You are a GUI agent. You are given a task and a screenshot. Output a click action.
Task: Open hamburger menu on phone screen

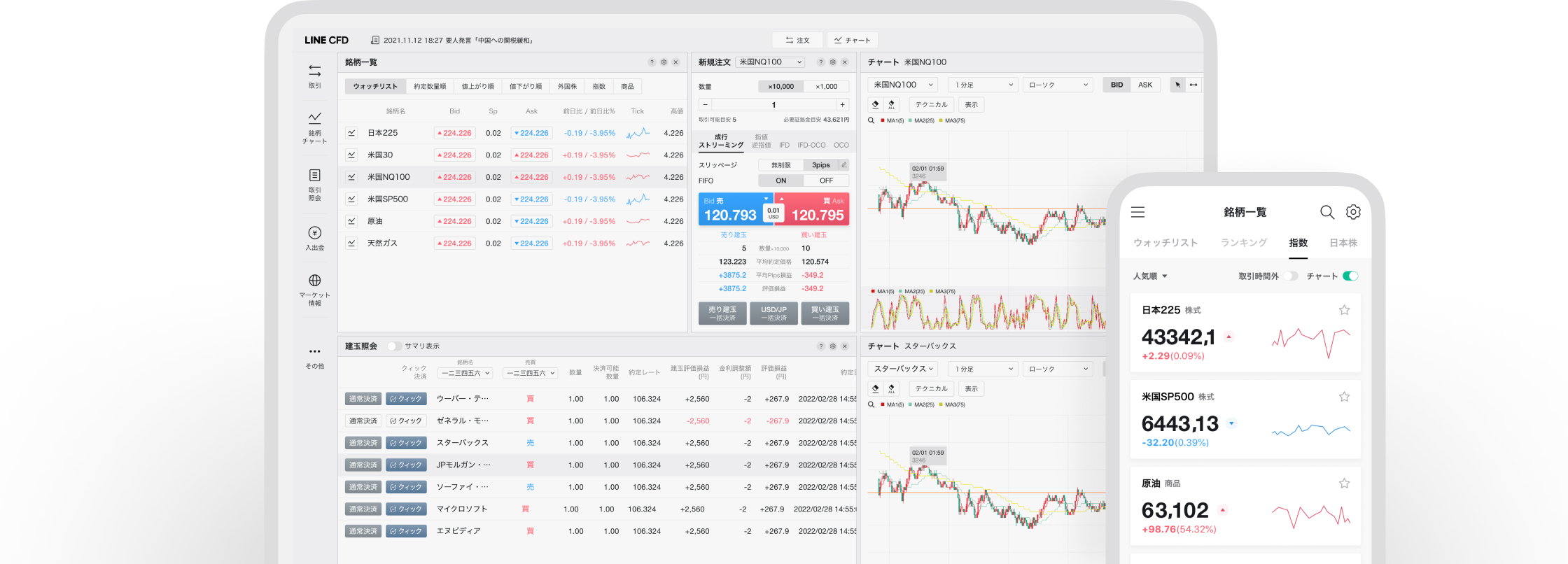tap(1138, 212)
